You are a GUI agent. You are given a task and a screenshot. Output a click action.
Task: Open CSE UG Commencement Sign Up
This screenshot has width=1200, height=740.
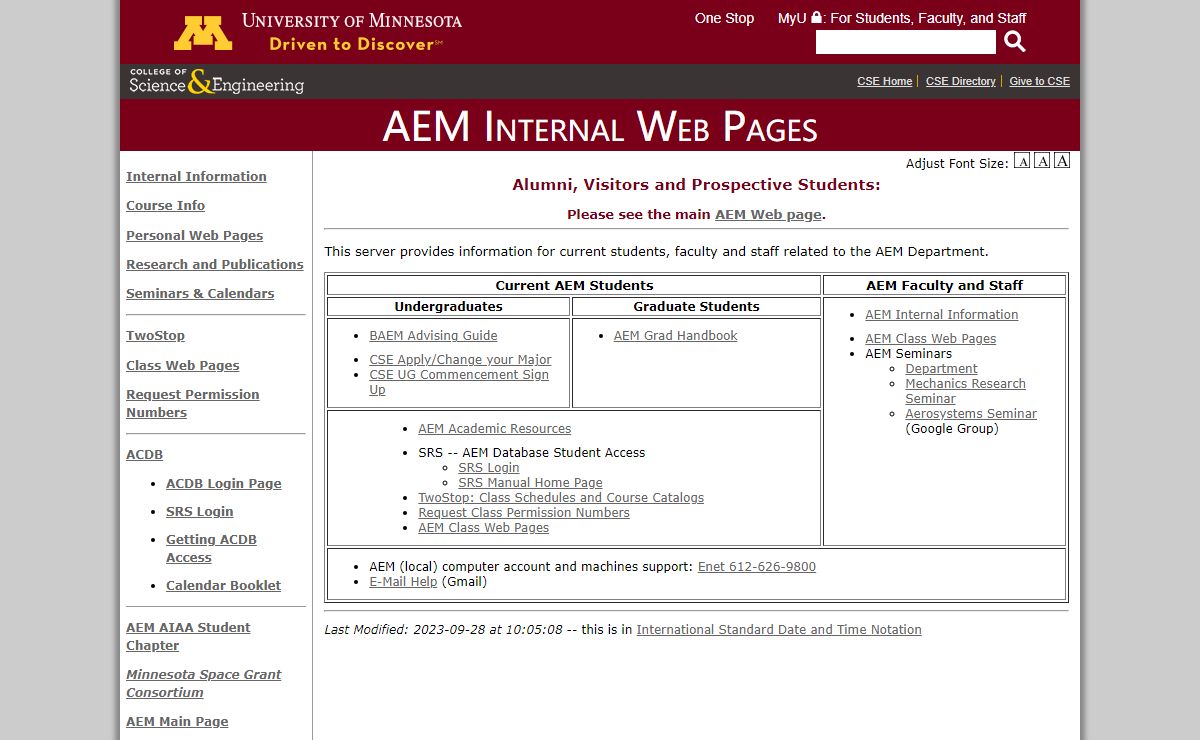[x=459, y=382]
